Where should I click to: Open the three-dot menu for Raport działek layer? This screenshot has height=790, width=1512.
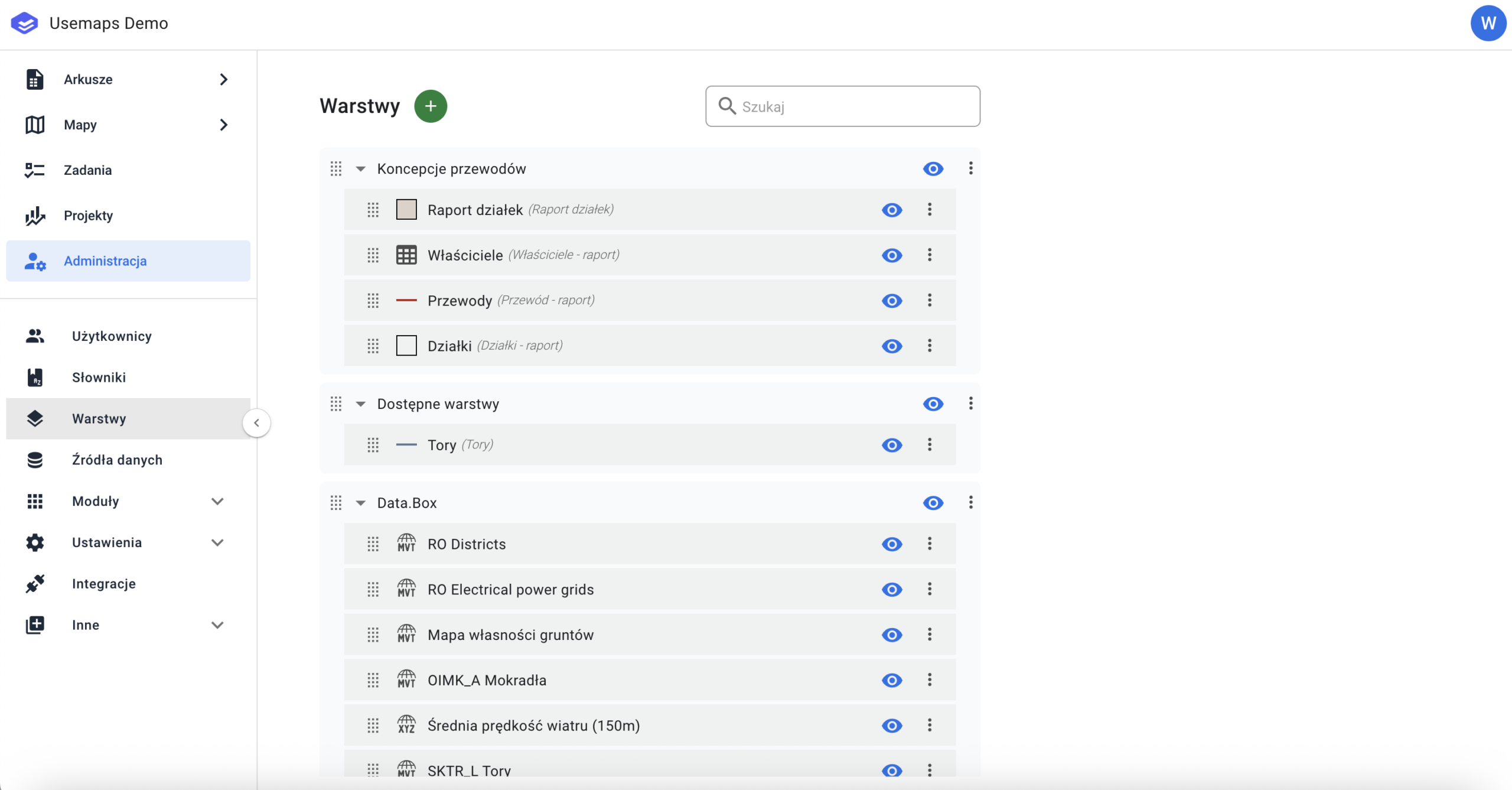click(x=930, y=209)
